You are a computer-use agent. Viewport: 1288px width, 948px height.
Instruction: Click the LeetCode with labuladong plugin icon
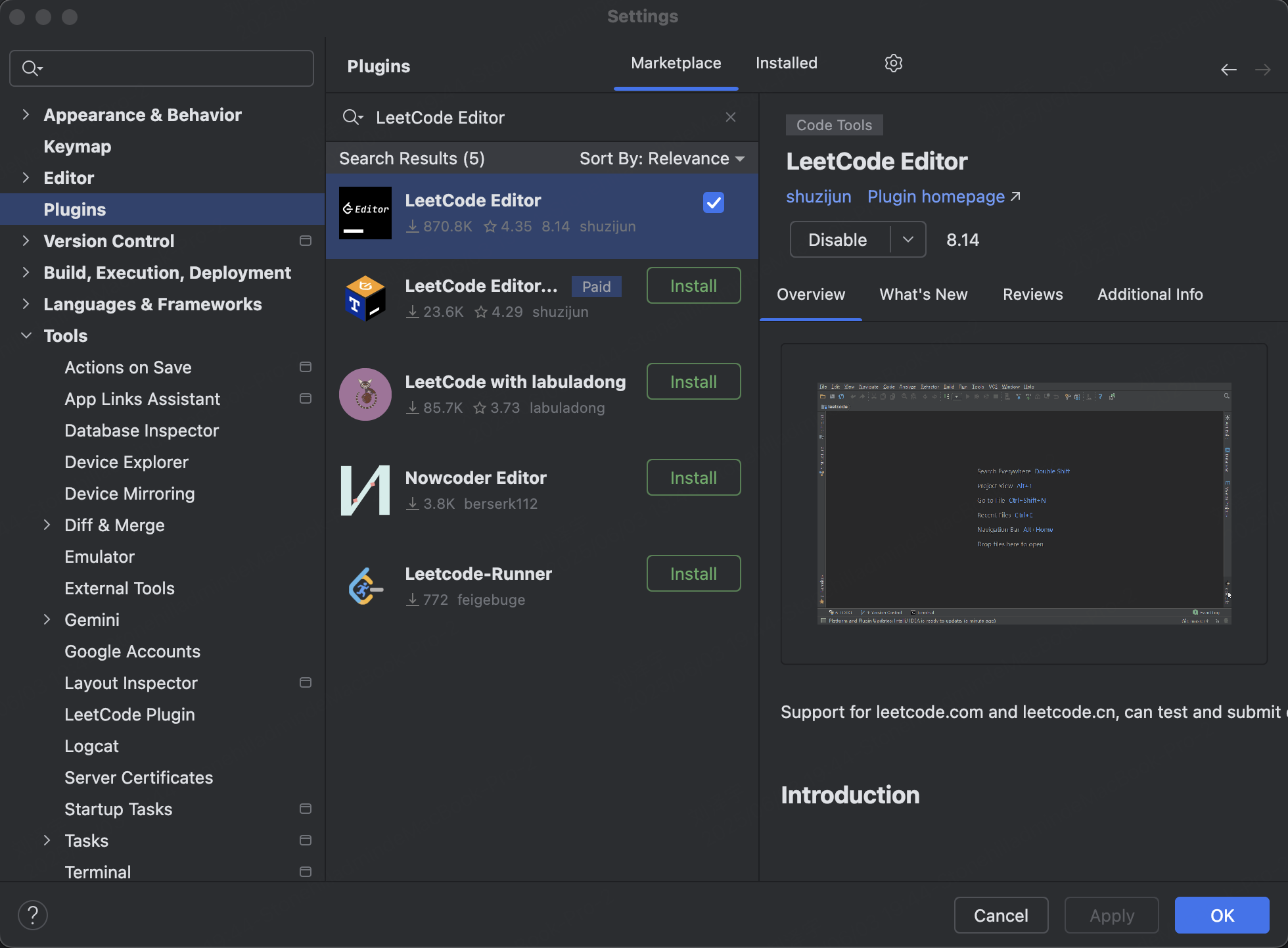click(x=365, y=394)
